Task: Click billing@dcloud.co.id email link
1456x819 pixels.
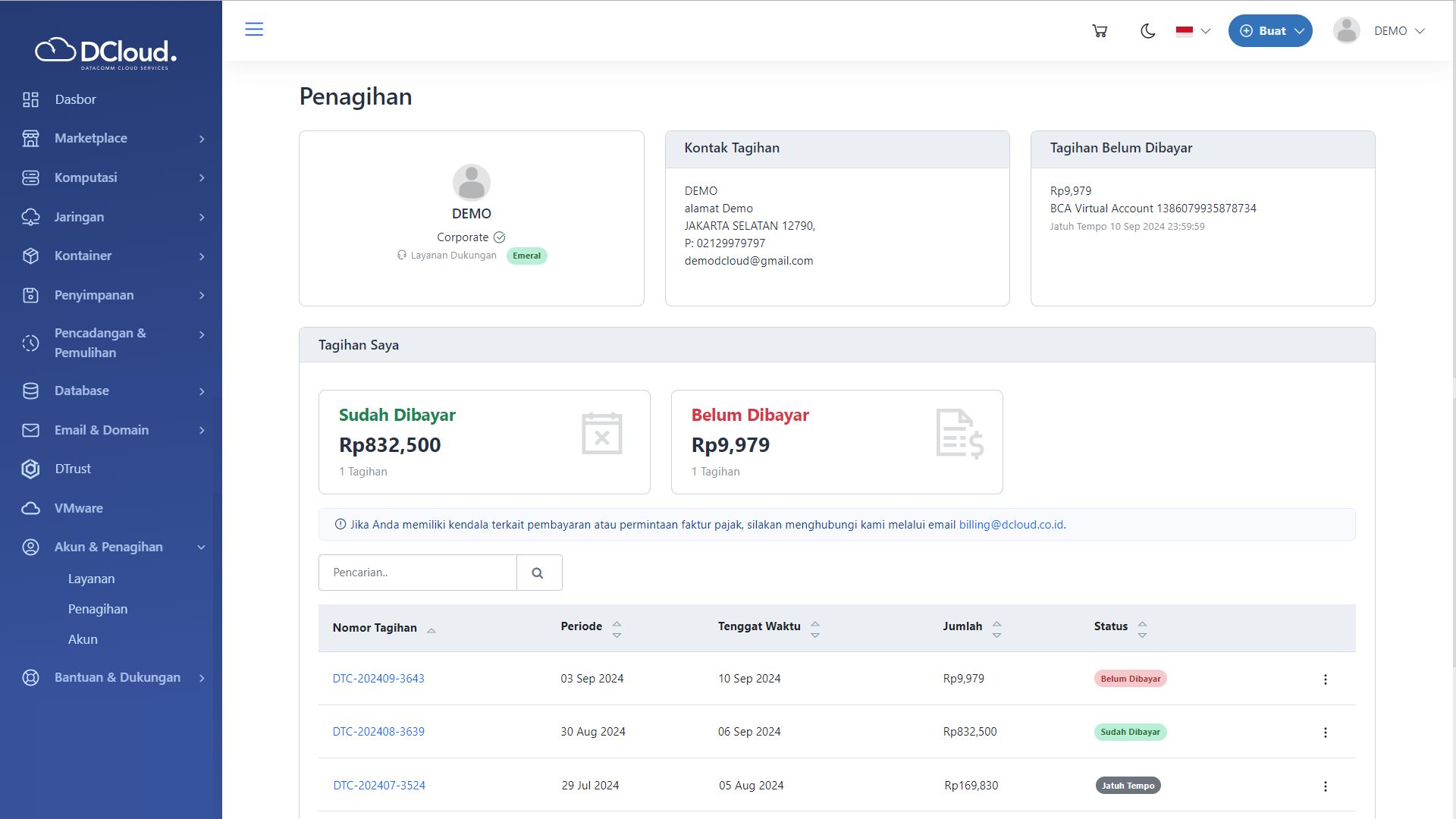Action: click(1012, 525)
